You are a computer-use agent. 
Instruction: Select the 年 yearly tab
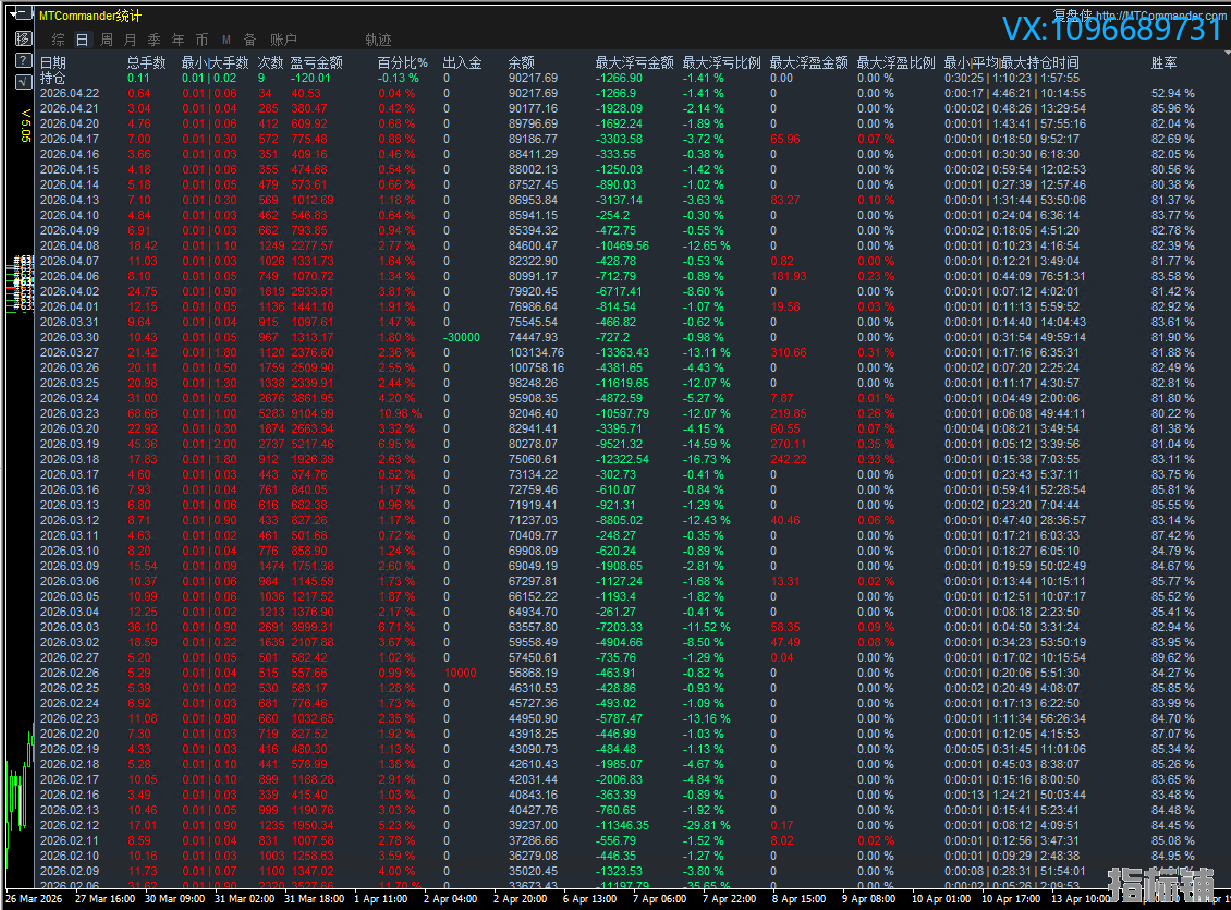click(x=178, y=40)
